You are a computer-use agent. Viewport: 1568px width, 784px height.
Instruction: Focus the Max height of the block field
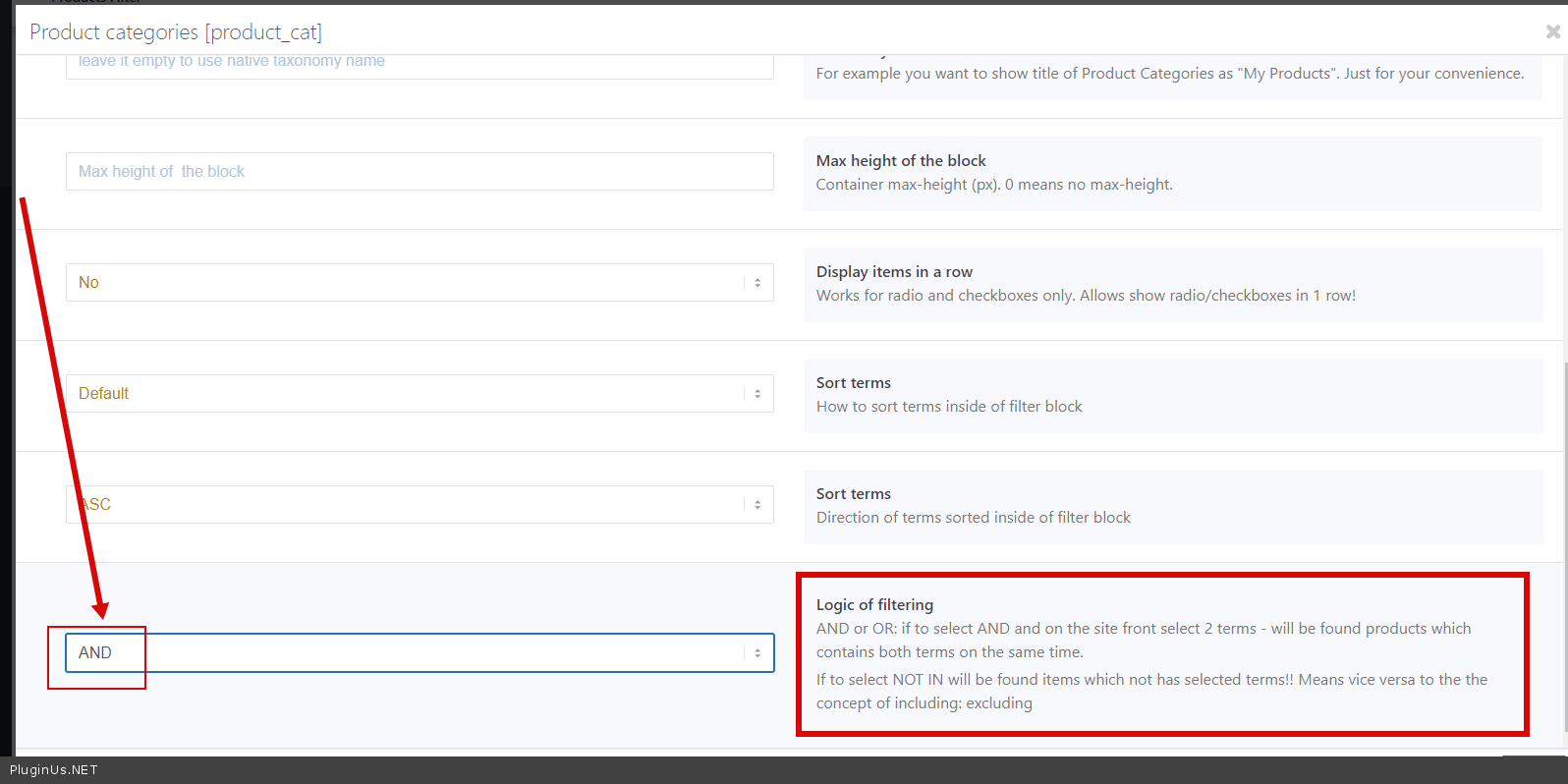pyautogui.click(x=420, y=172)
